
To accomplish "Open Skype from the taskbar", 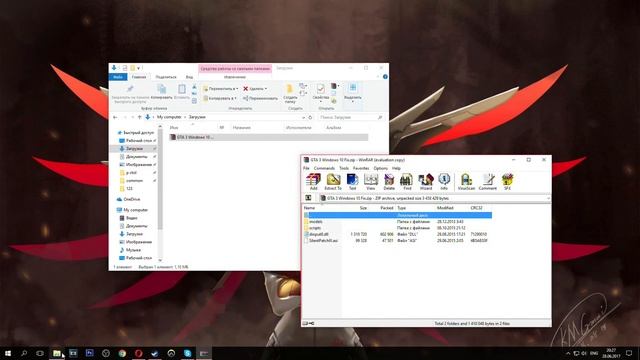I will [187, 353].
